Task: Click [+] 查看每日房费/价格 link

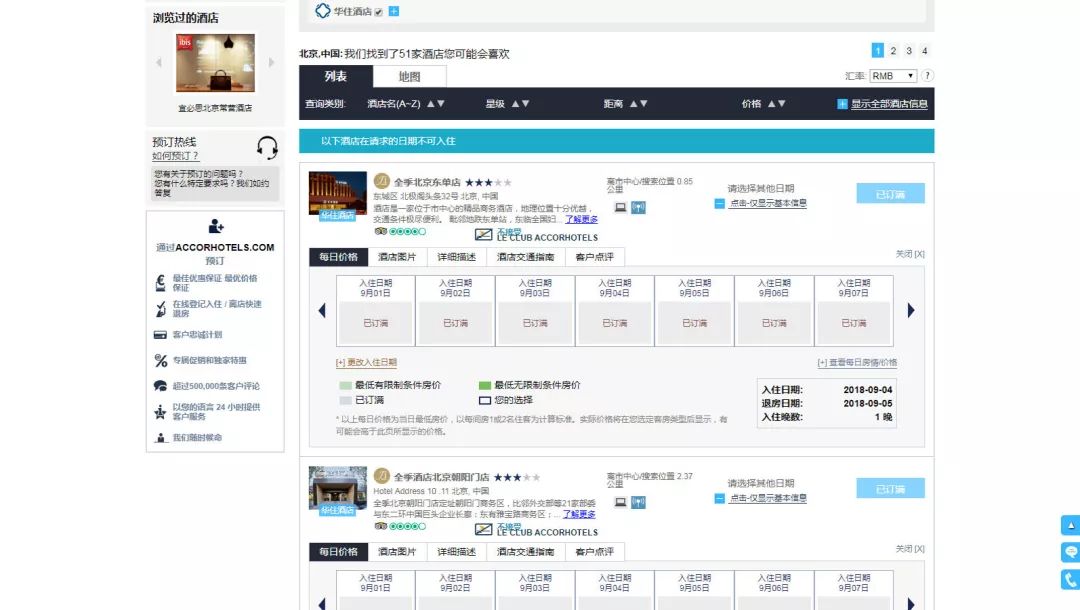Action: coord(857,362)
